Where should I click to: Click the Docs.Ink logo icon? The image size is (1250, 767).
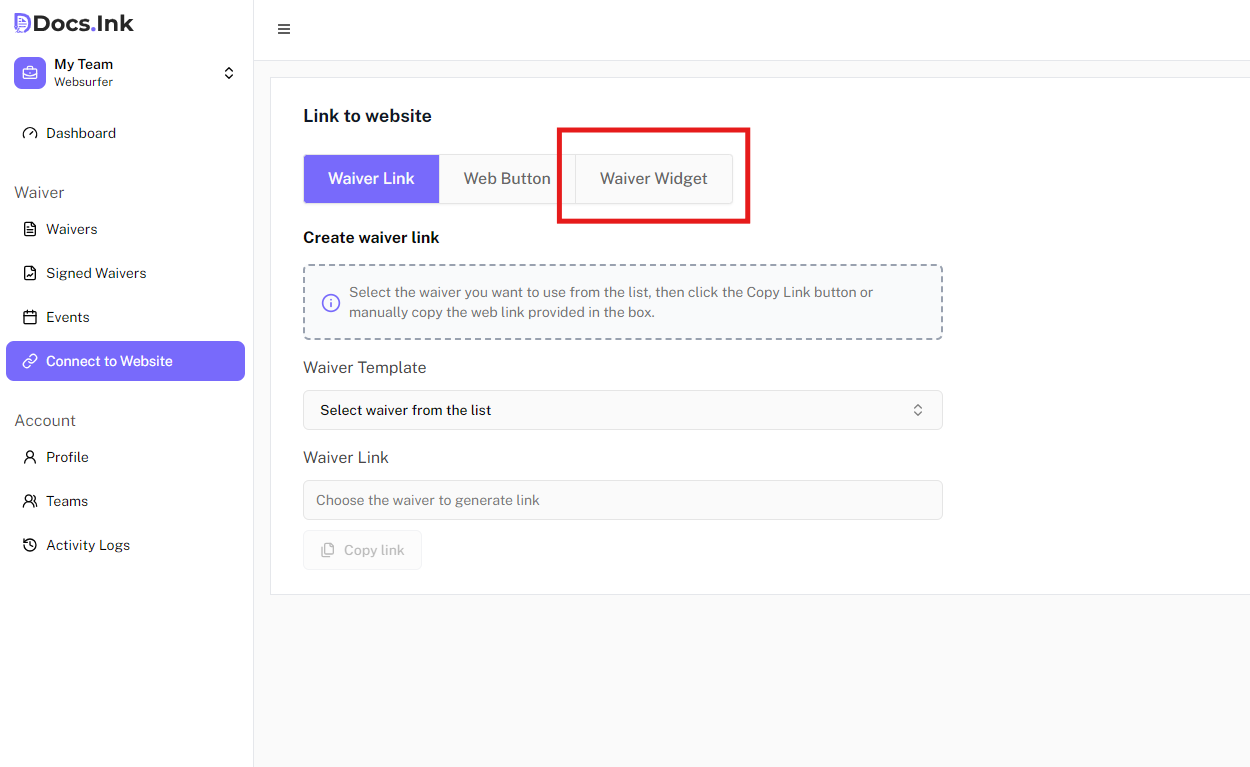[x=22, y=23]
